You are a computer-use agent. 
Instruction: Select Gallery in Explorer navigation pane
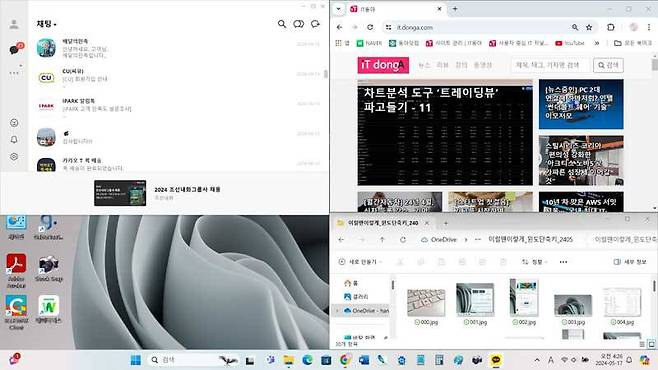tap(356, 297)
